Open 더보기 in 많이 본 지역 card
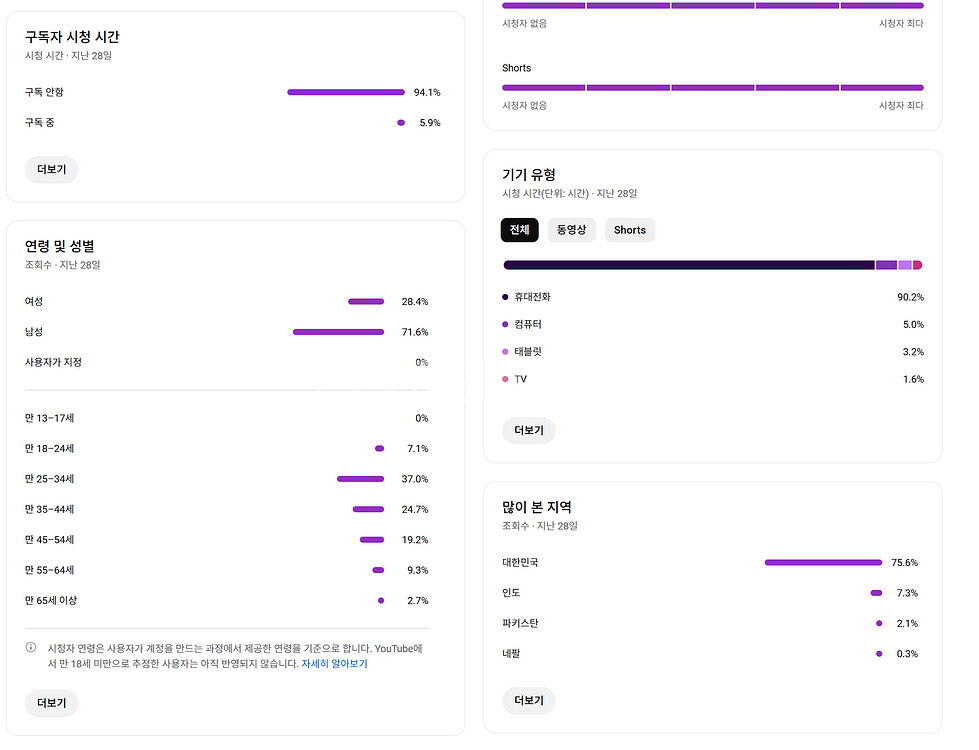Image resolution: width=979 pixels, height=750 pixels. coord(529,701)
